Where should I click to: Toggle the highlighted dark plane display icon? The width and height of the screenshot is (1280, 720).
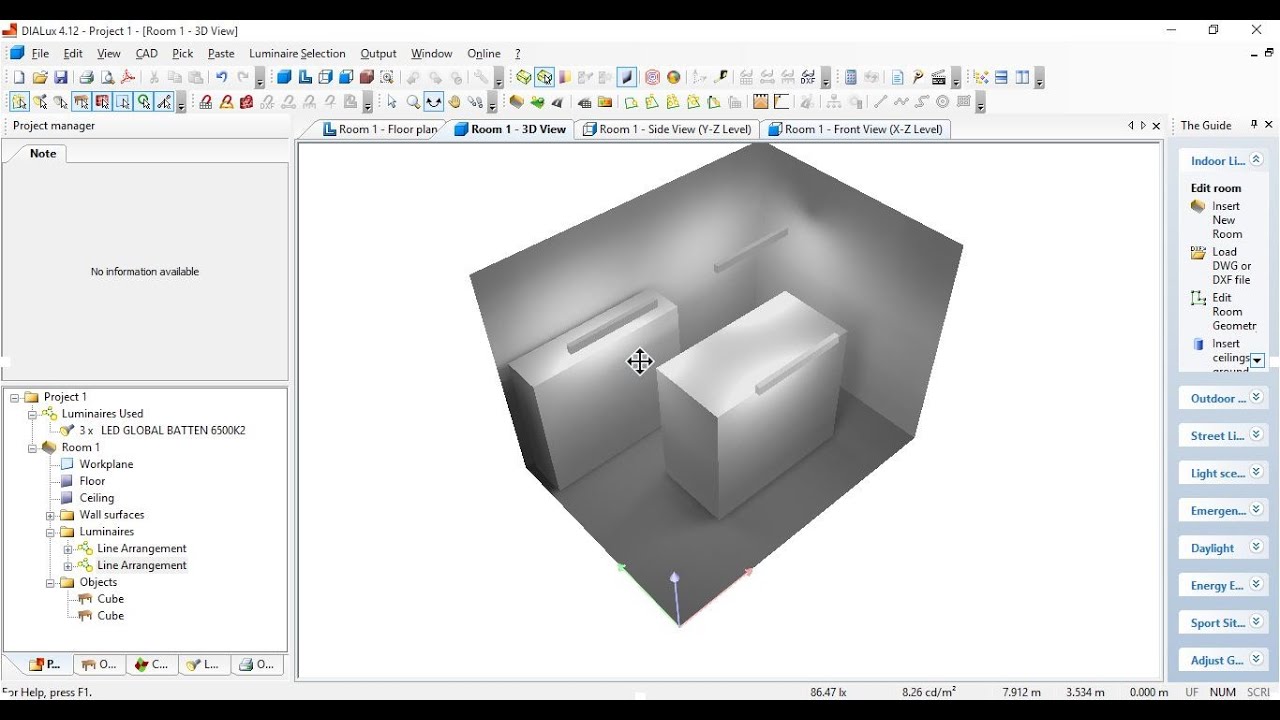tap(627, 77)
